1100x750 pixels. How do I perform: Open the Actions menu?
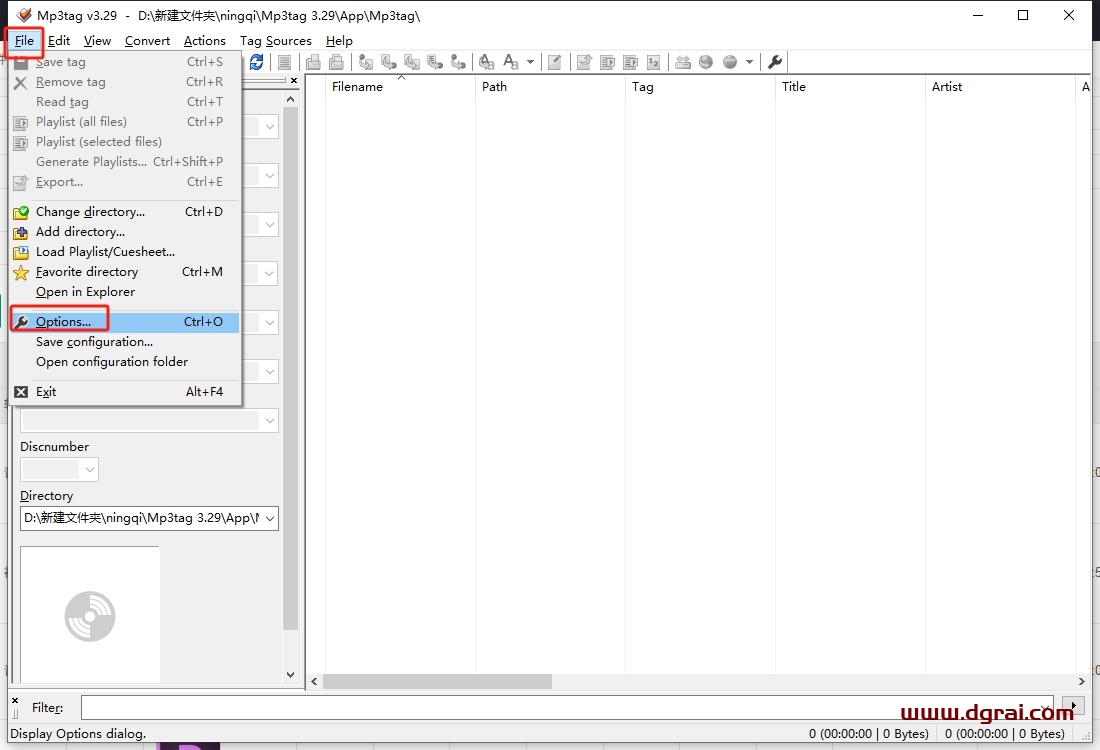click(x=205, y=41)
